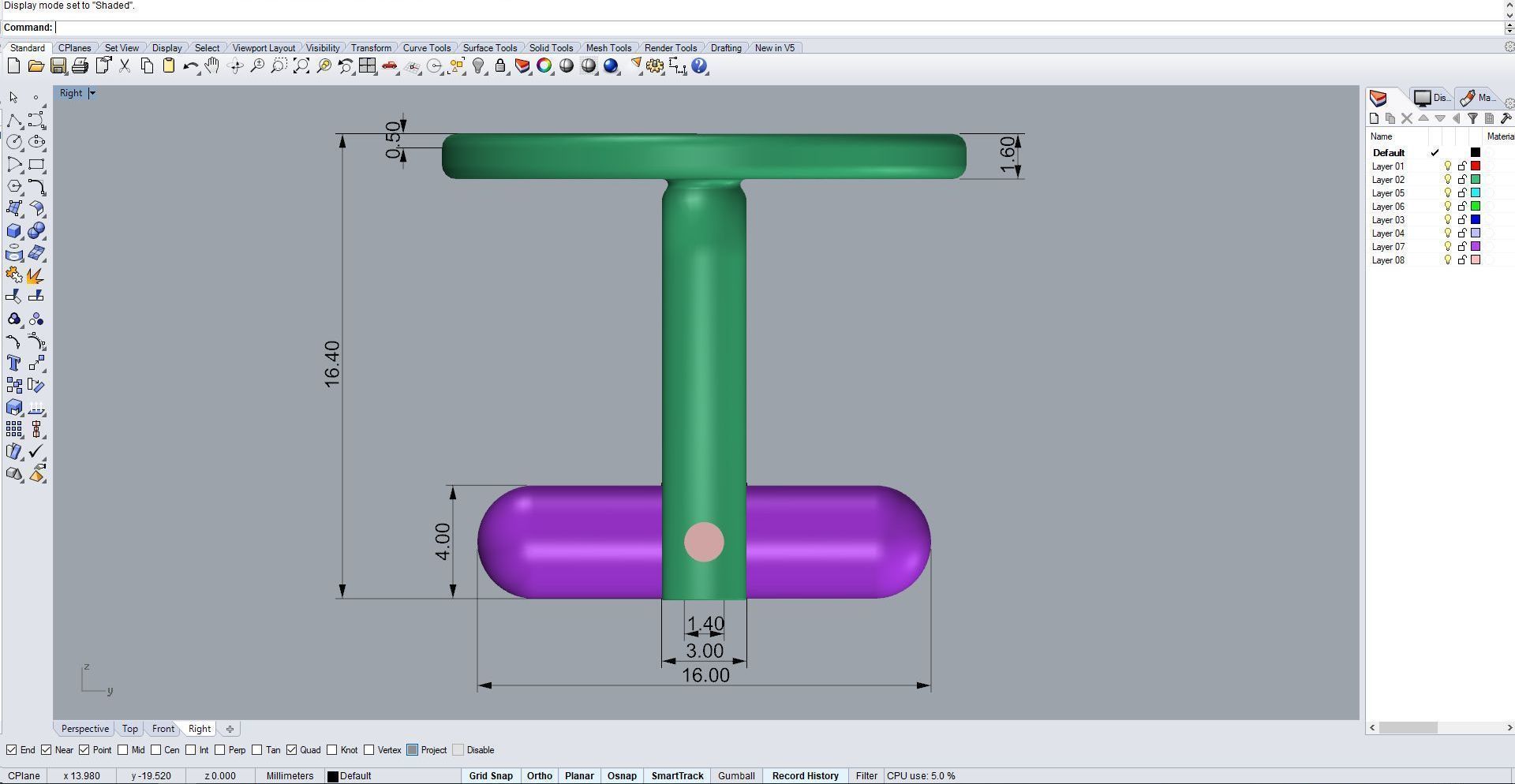
Task: Open Options with the gear icon
Action: click(x=656, y=66)
